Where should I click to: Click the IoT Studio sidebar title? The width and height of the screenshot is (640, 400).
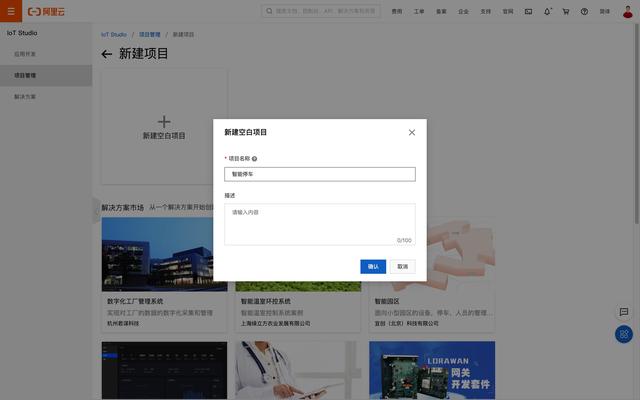click(22, 33)
